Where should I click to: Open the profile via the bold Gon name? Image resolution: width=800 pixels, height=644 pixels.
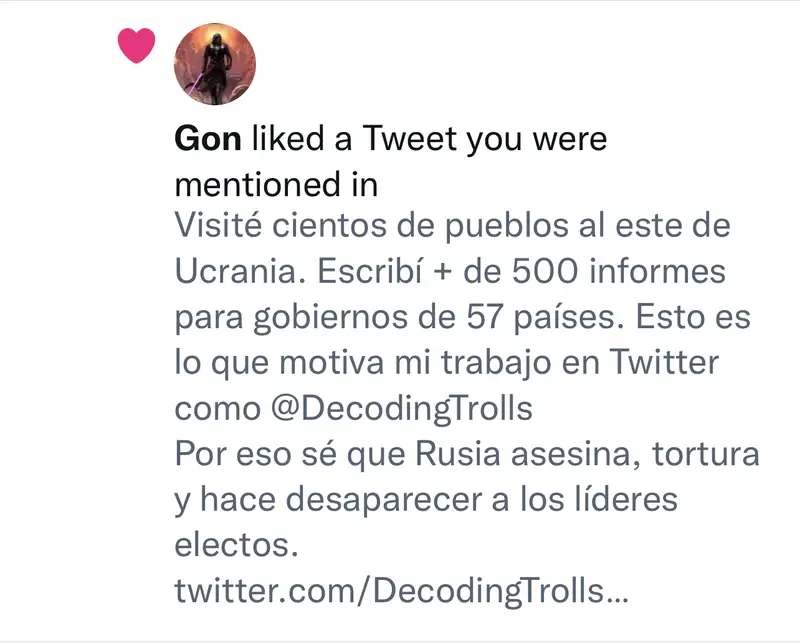pos(208,139)
